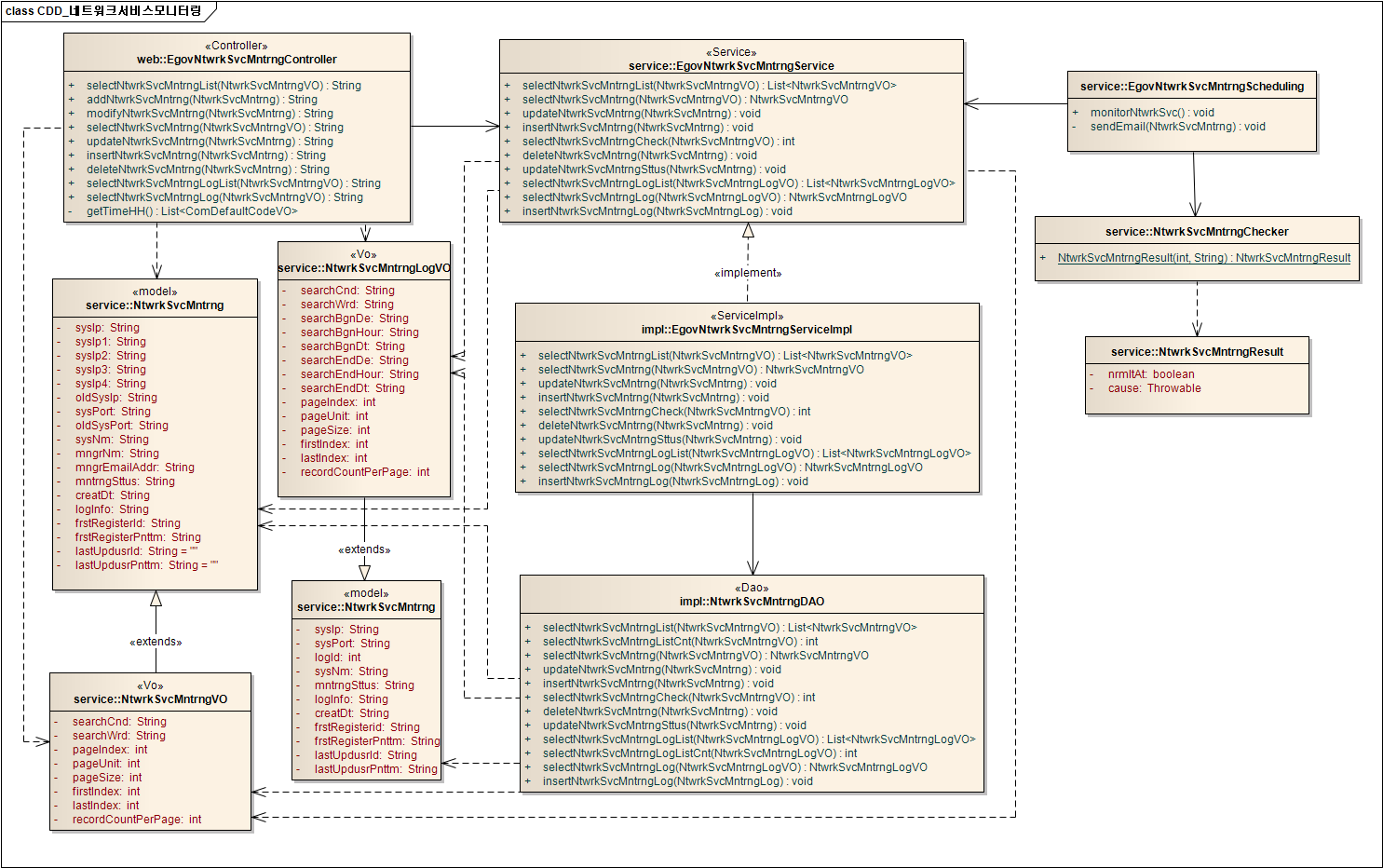Click the CDD_네트워크서비스모니터링 diagram title label
Image resolution: width=1383 pixels, height=868 pixels.
(103, 11)
